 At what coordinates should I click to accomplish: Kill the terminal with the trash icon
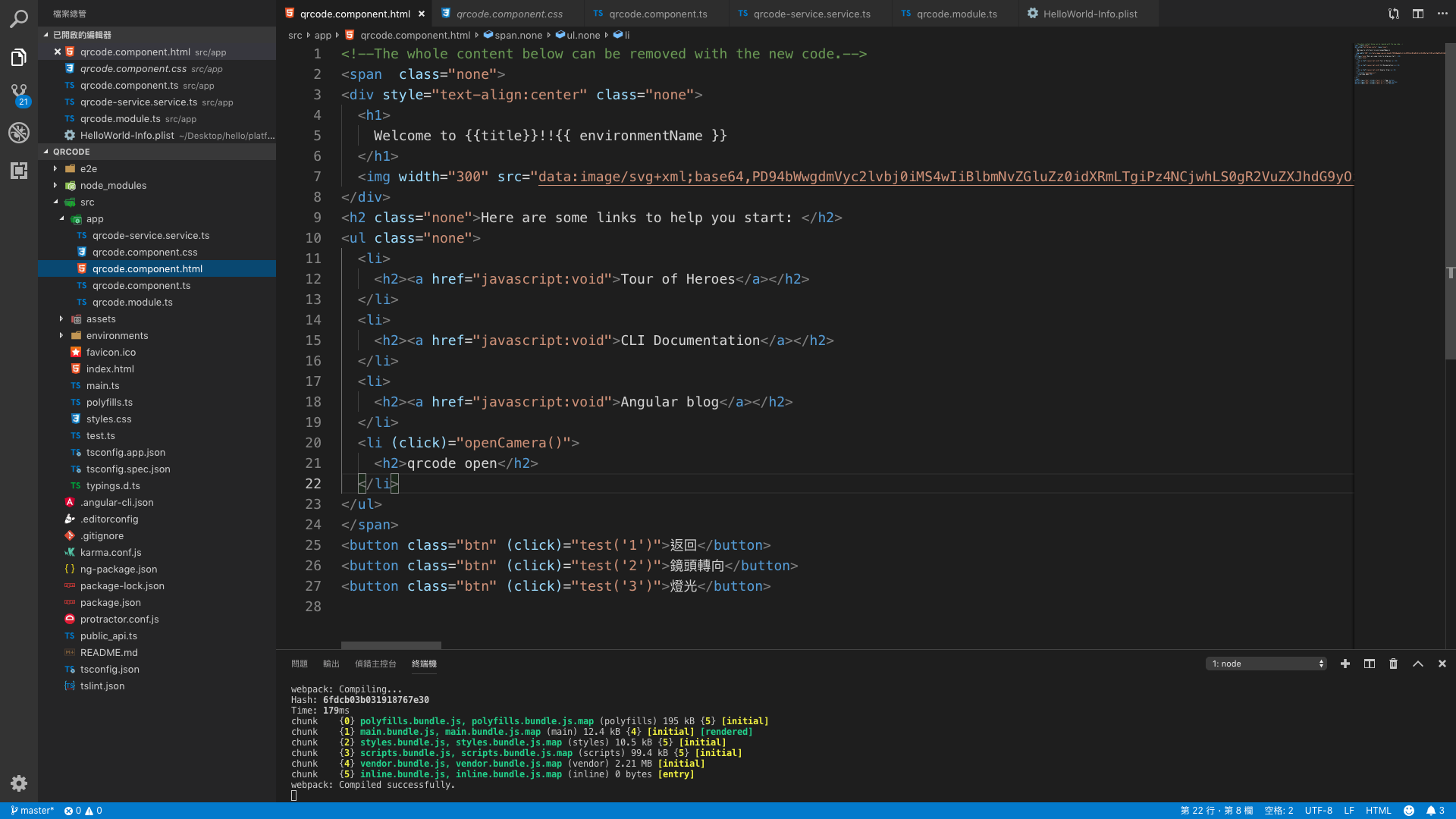point(1393,664)
